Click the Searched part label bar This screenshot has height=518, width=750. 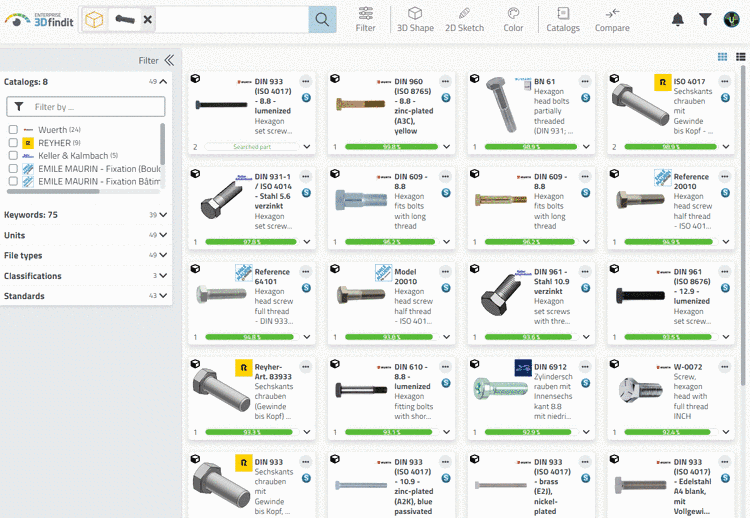252,147
